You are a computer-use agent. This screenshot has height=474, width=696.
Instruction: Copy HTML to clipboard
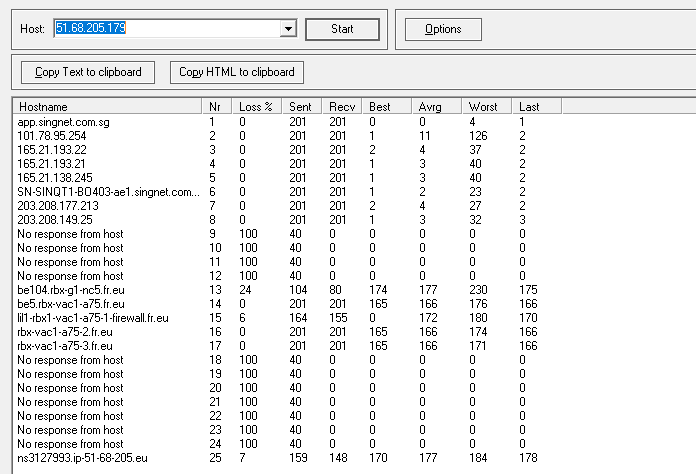tap(236, 72)
